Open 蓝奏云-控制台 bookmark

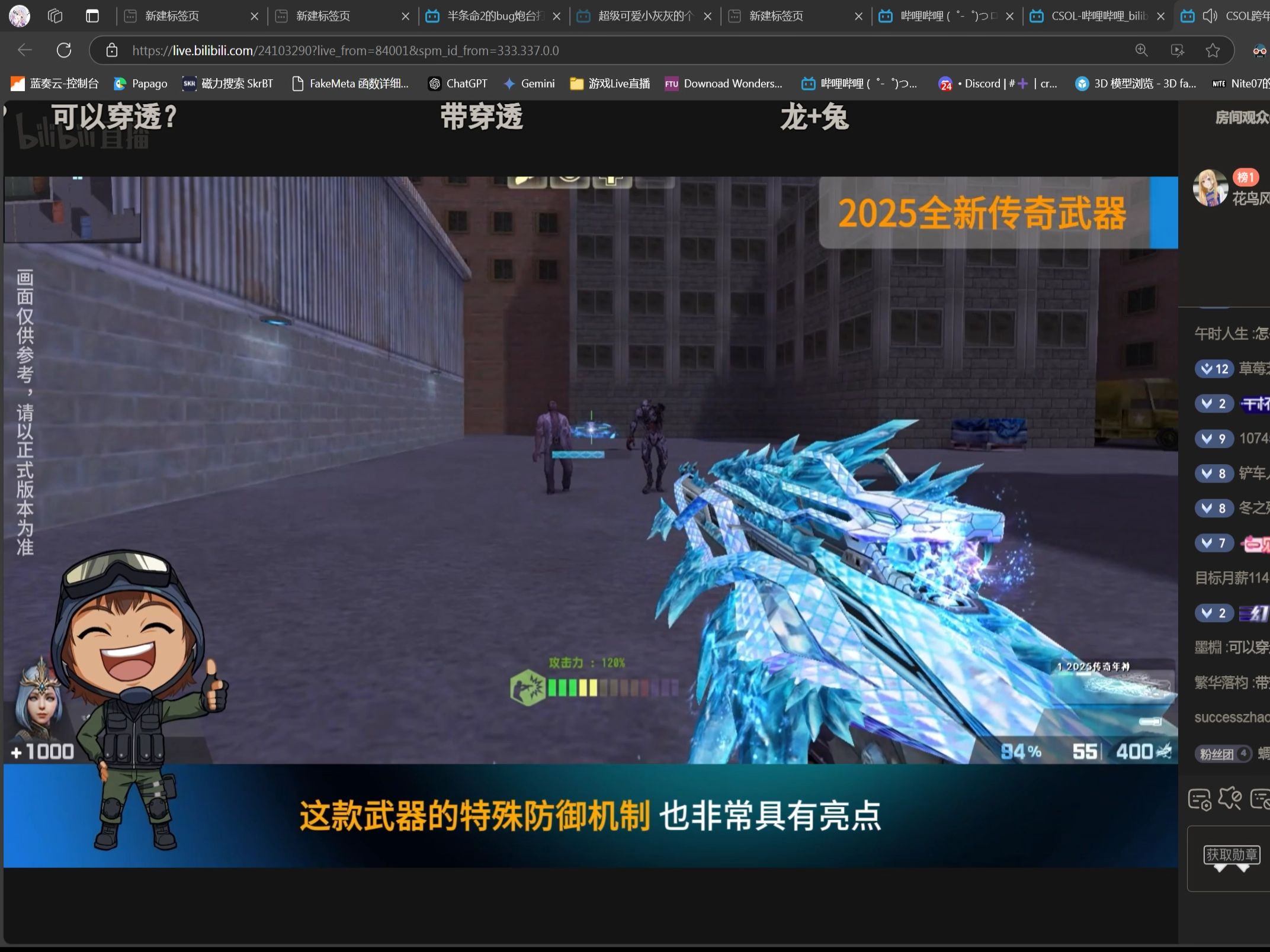coord(54,83)
